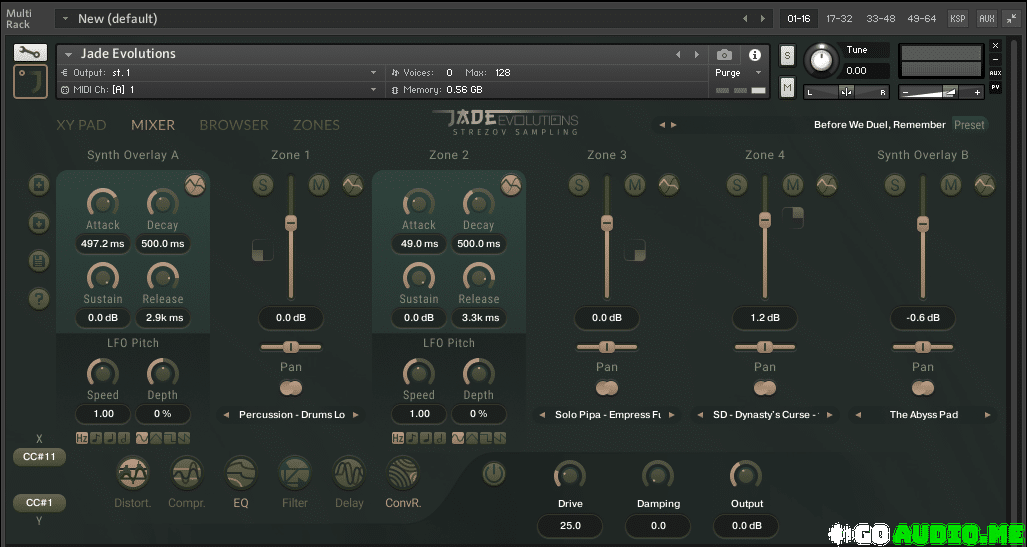Image resolution: width=1027 pixels, height=547 pixels.
Task: Switch to the XY PAD tab
Action: tap(81, 125)
